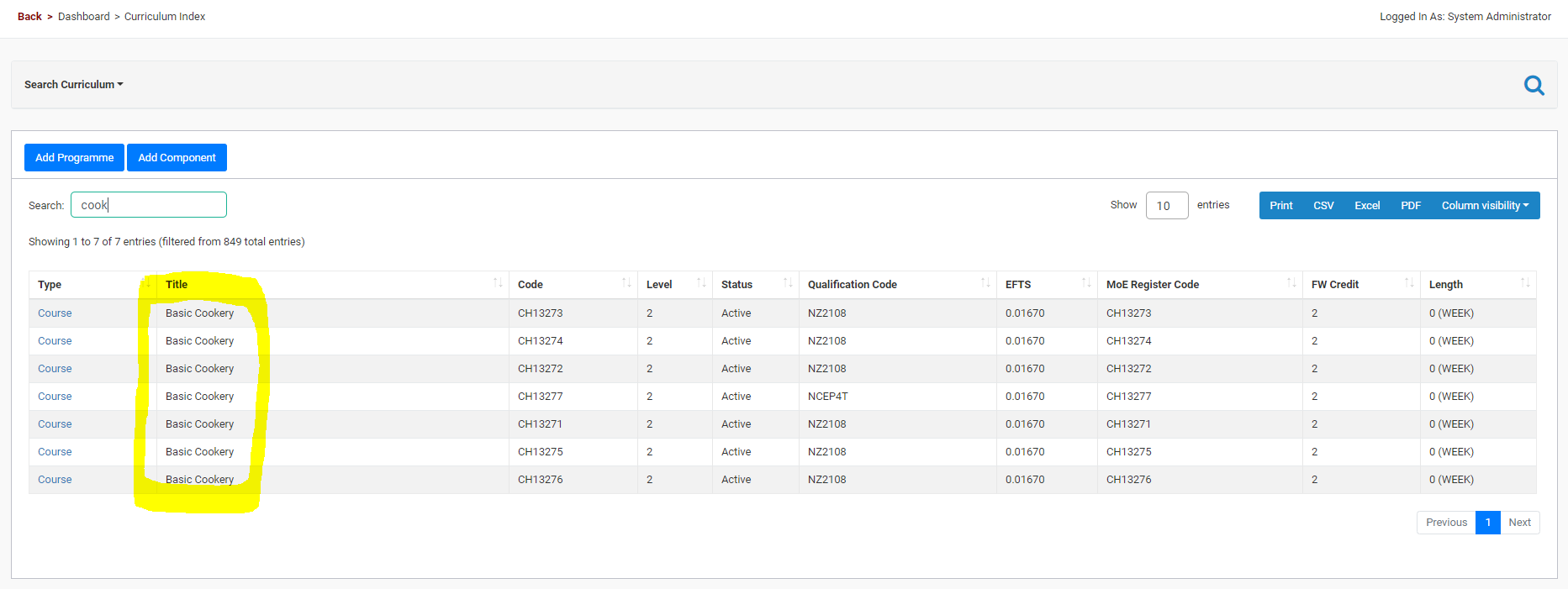
Task: Sort by FW Credit column arrows
Action: pyautogui.click(x=1409, y=283)
